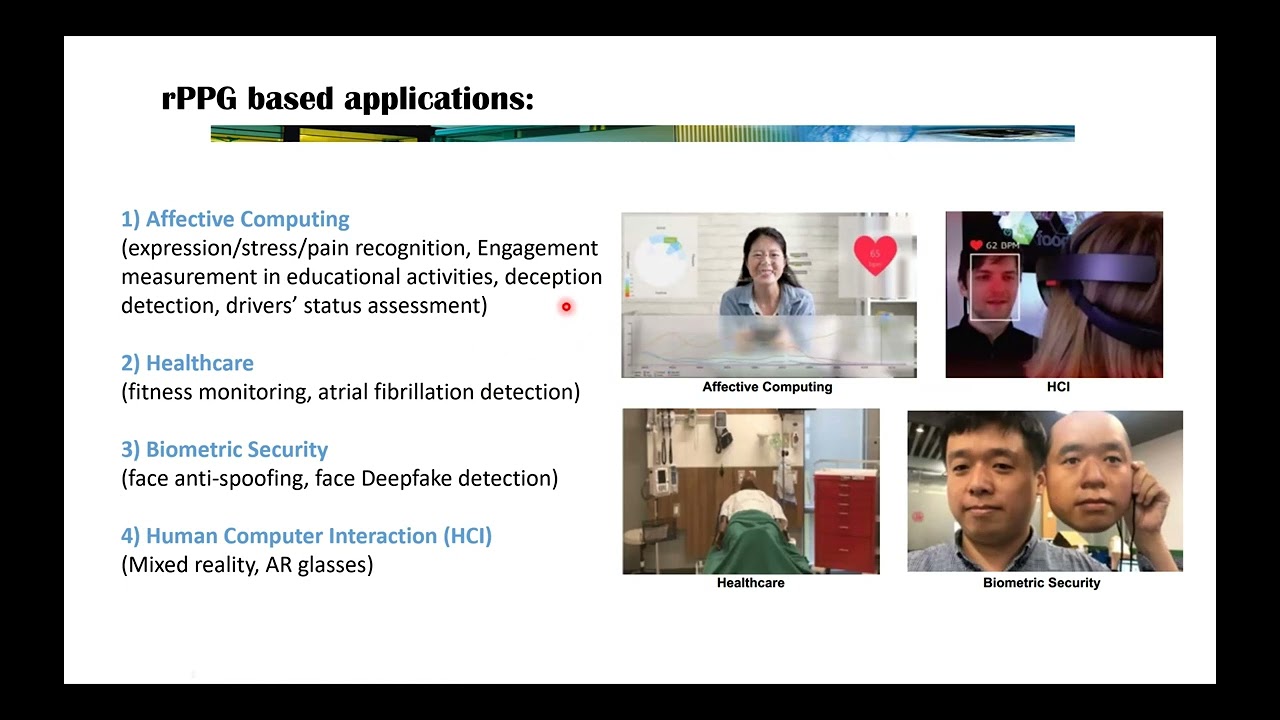This screenshot has height=720, width=1280.
Task: Click '(face anti-spoofing, face Deepfake detection)' text
Action: tap(340, 478)
